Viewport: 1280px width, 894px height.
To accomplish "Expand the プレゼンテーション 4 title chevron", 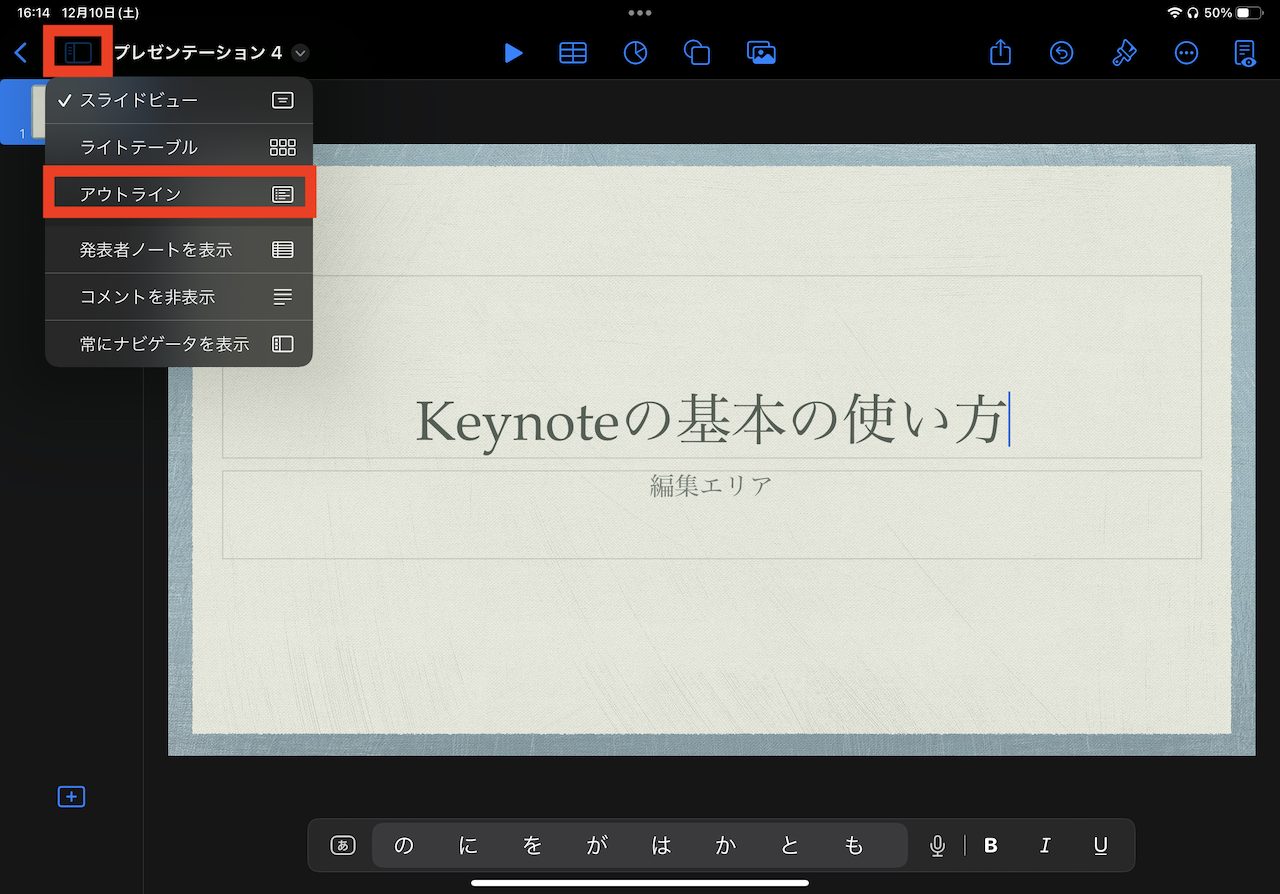I will 301,53.
